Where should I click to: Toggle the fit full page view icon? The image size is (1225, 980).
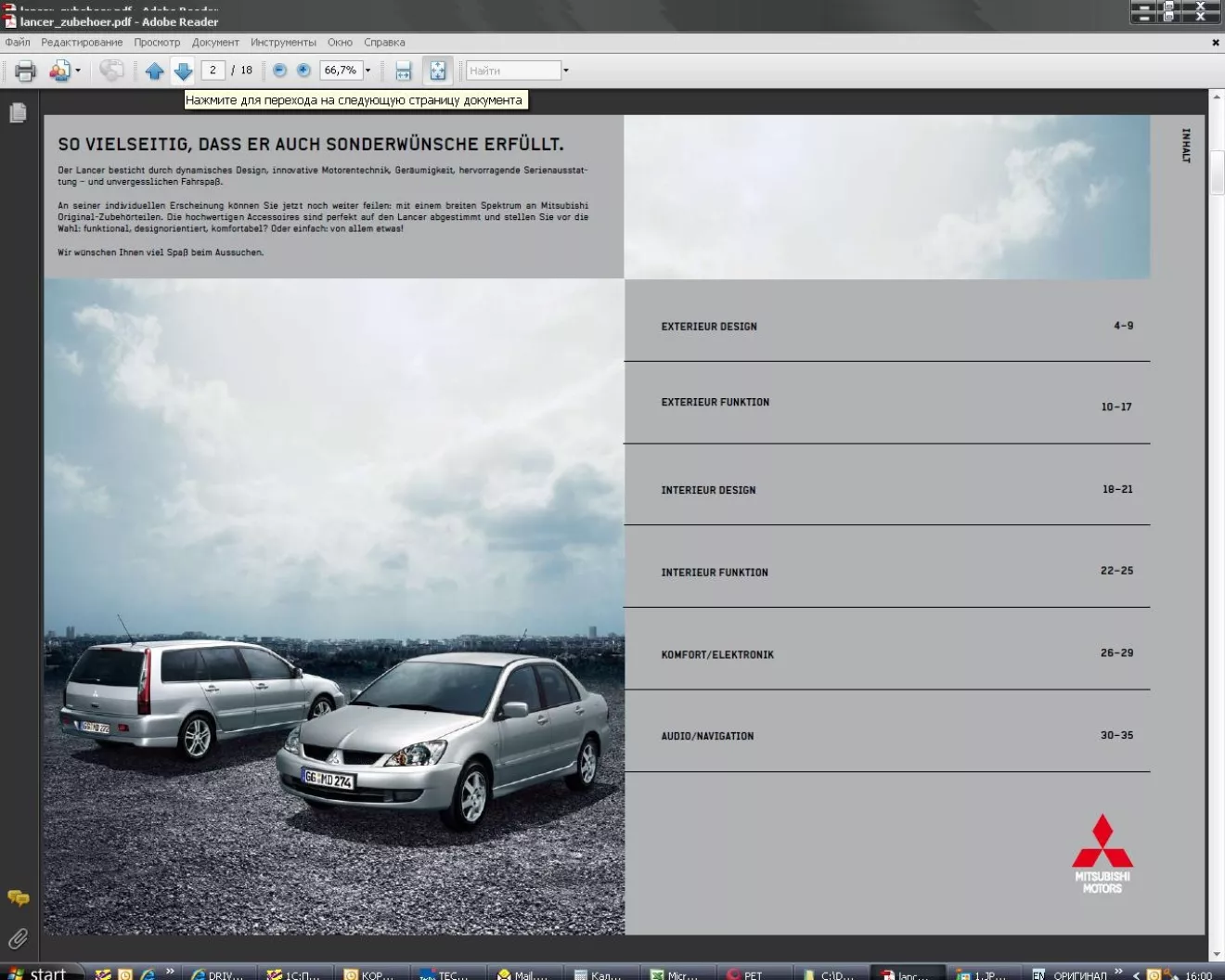tap(437, 71)
